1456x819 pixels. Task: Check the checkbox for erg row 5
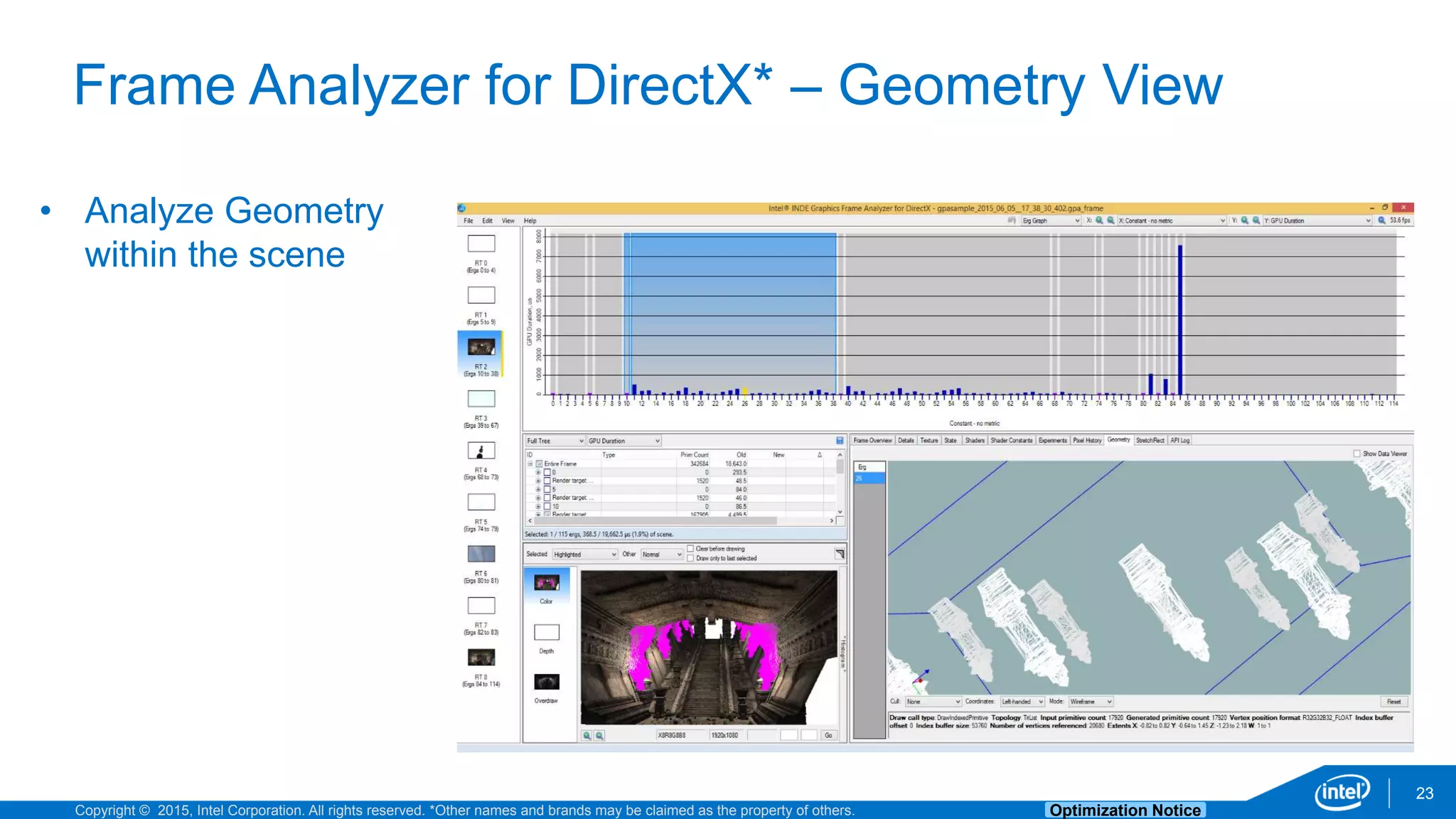coord(547,489)
